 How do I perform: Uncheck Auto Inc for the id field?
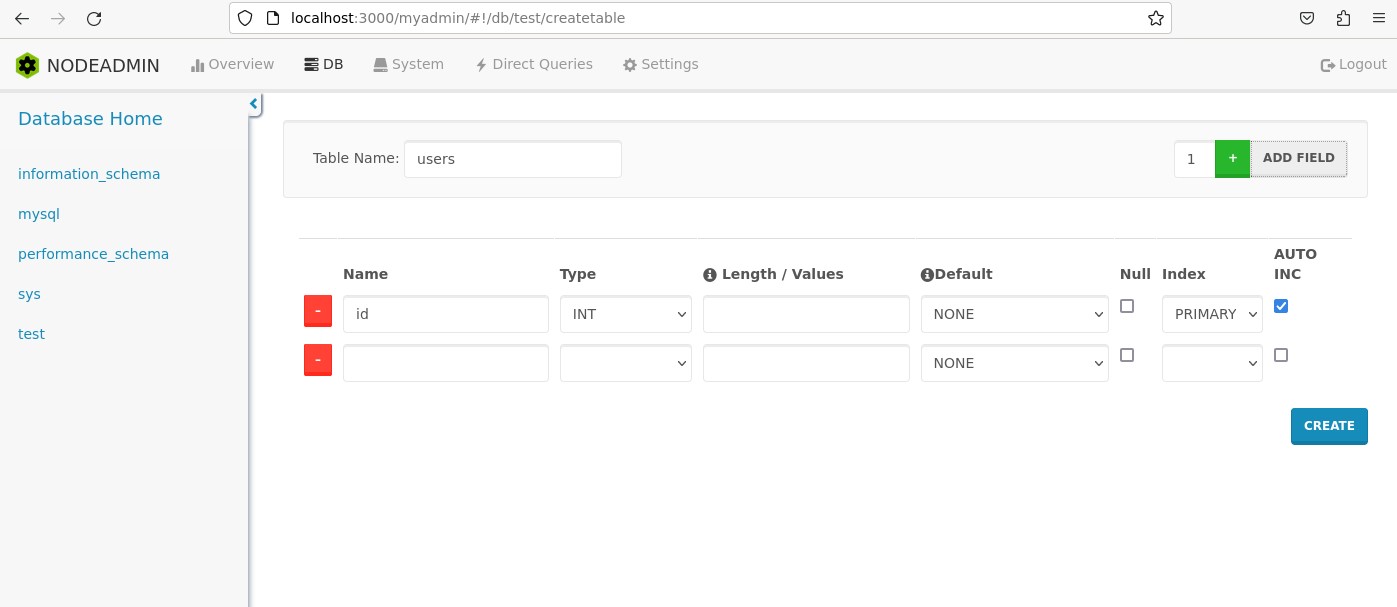[x=1281, y=306]
